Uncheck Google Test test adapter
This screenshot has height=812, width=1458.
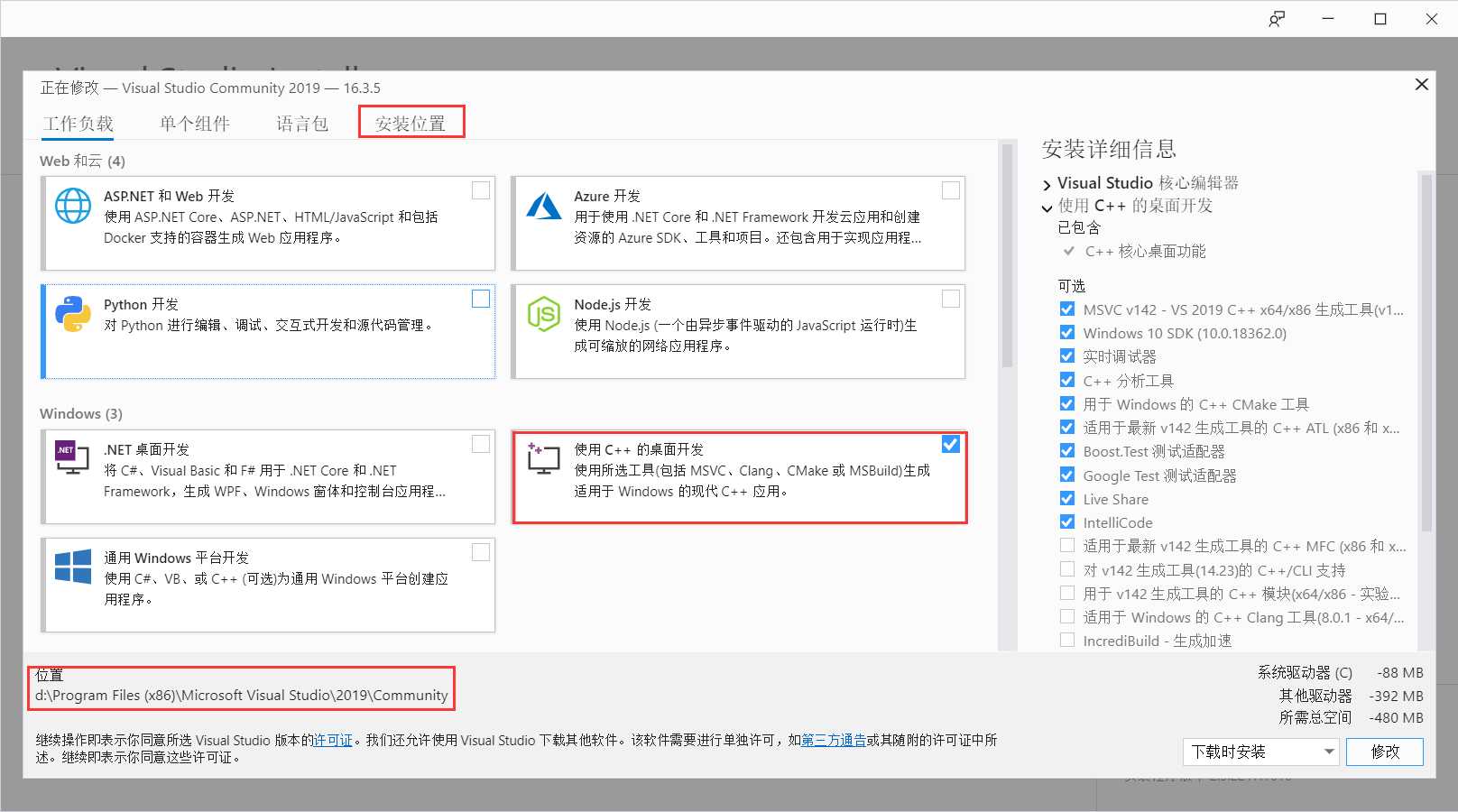1067,475
